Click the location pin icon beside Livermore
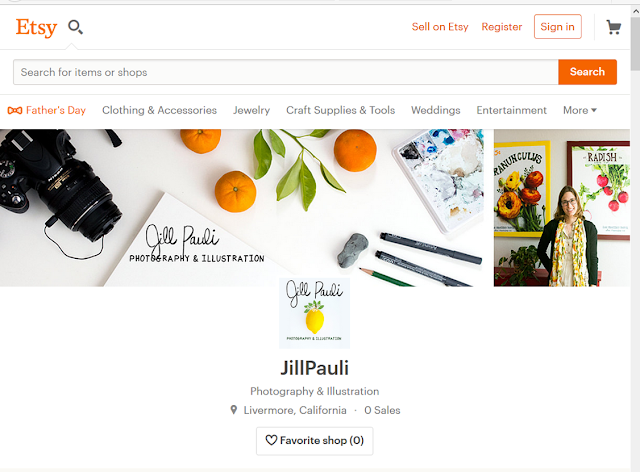This screenshot has width=640, height=472. coord(233,410)
